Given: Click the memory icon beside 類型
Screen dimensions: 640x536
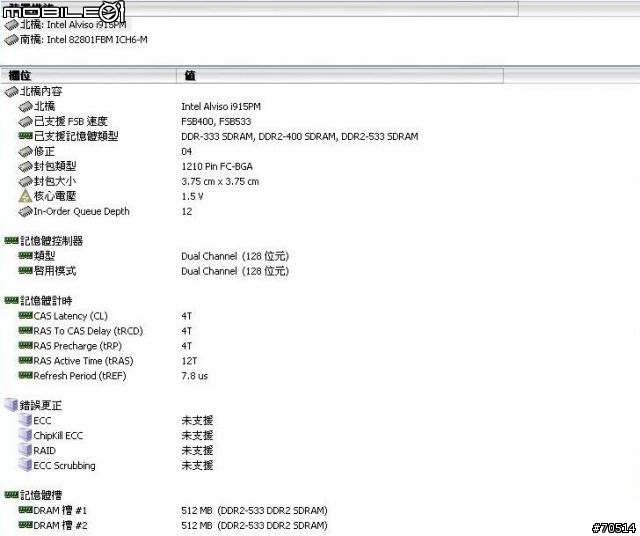Looking at the screenshot, I should tap(25, 256).
